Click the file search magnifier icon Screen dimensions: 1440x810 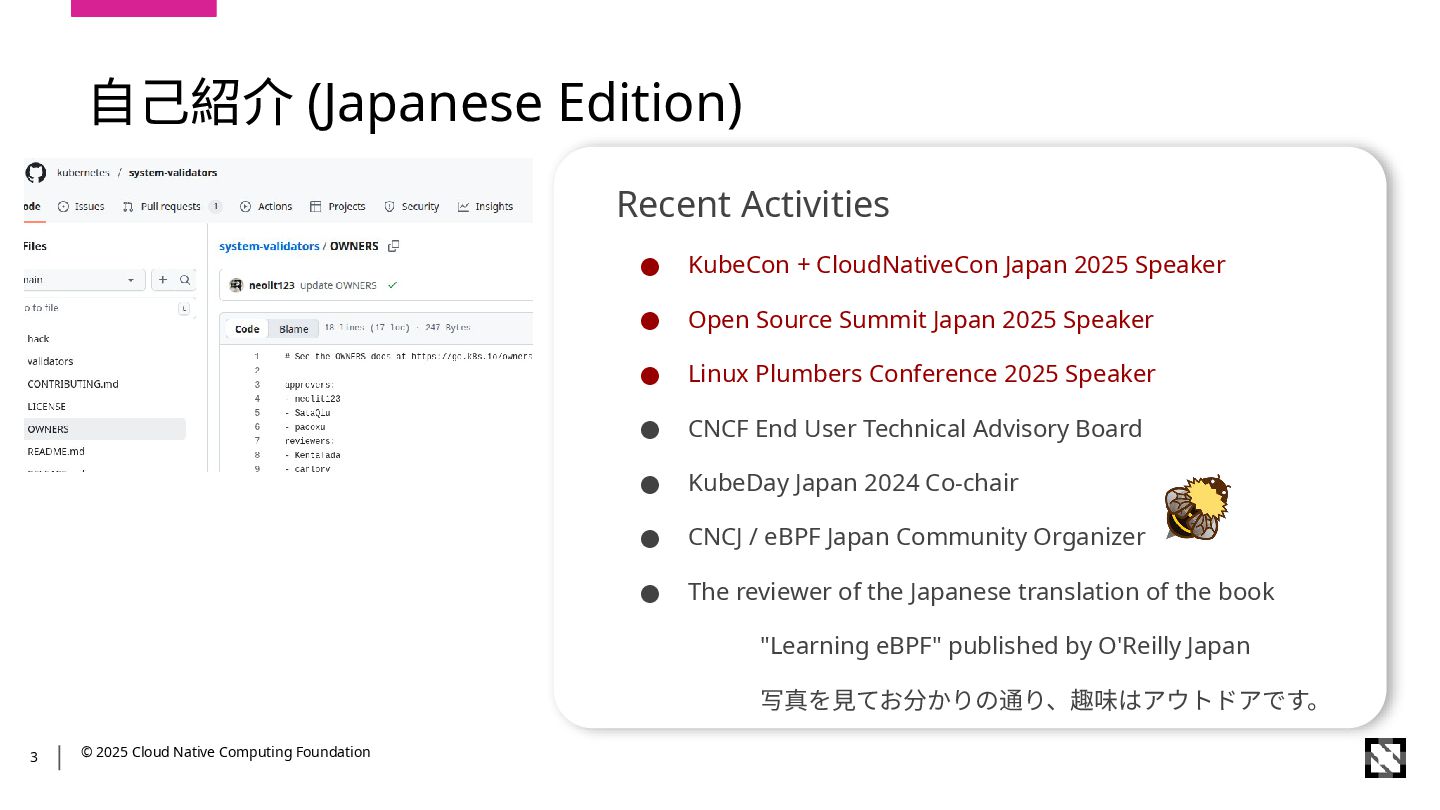[x=185, y=280]
